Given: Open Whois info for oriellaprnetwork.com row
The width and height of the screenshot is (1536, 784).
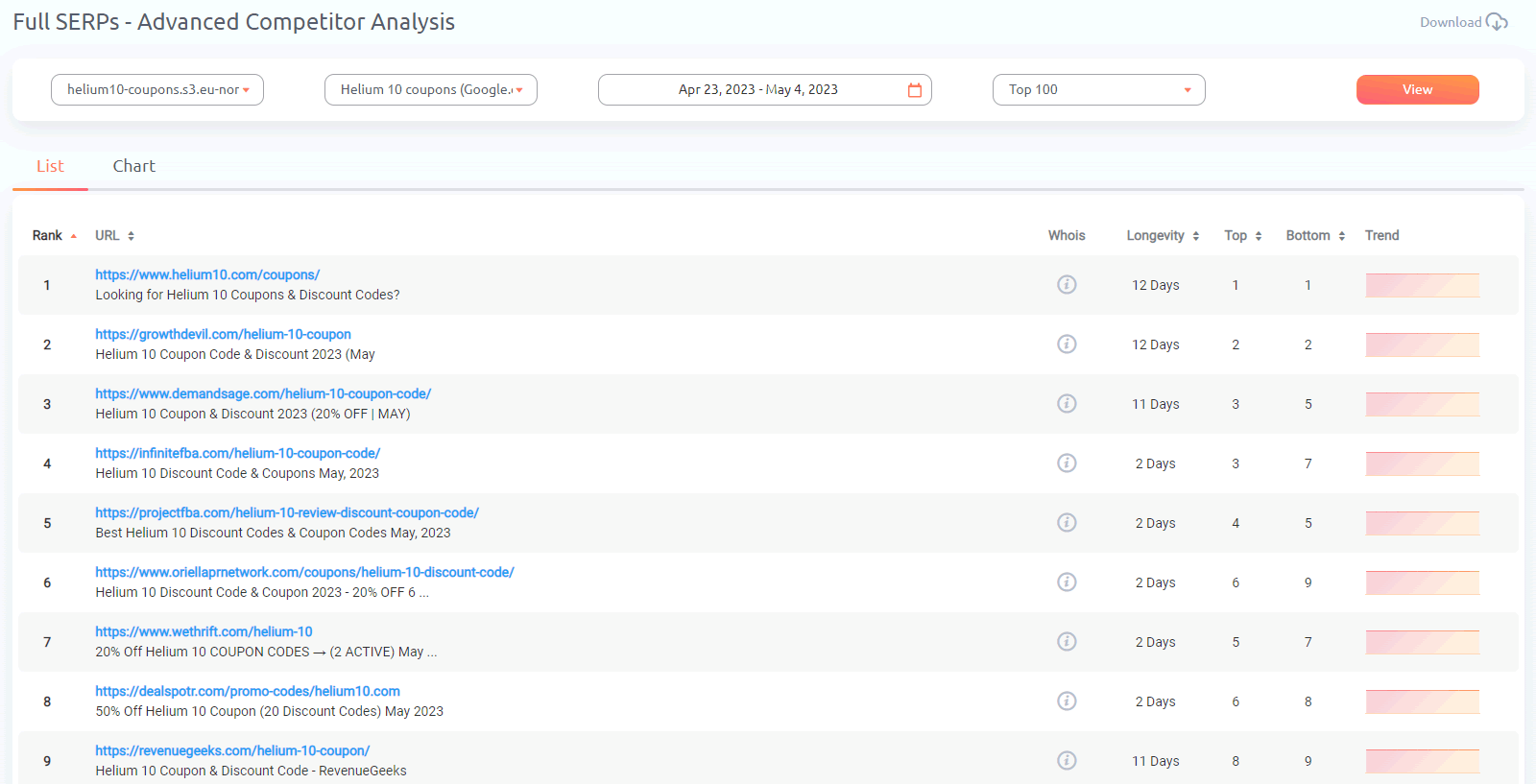Looking at the screenshot, I should 1067,582.
